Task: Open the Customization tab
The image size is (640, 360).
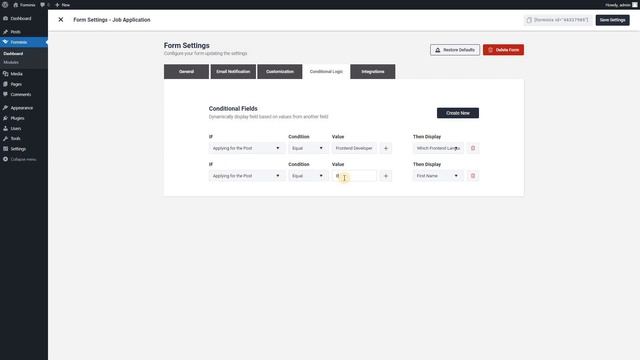Action: (280, 71)
